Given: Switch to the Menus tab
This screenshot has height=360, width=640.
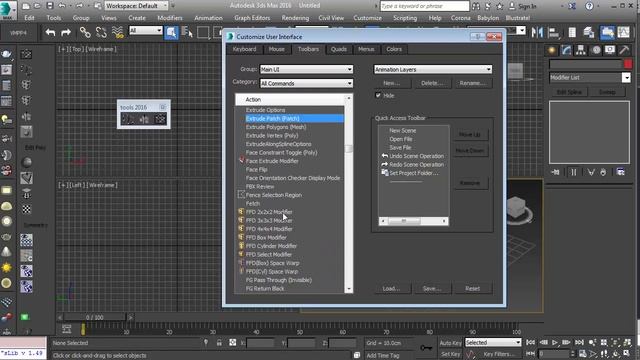Looking at the screenshot, I should [366, 49].
